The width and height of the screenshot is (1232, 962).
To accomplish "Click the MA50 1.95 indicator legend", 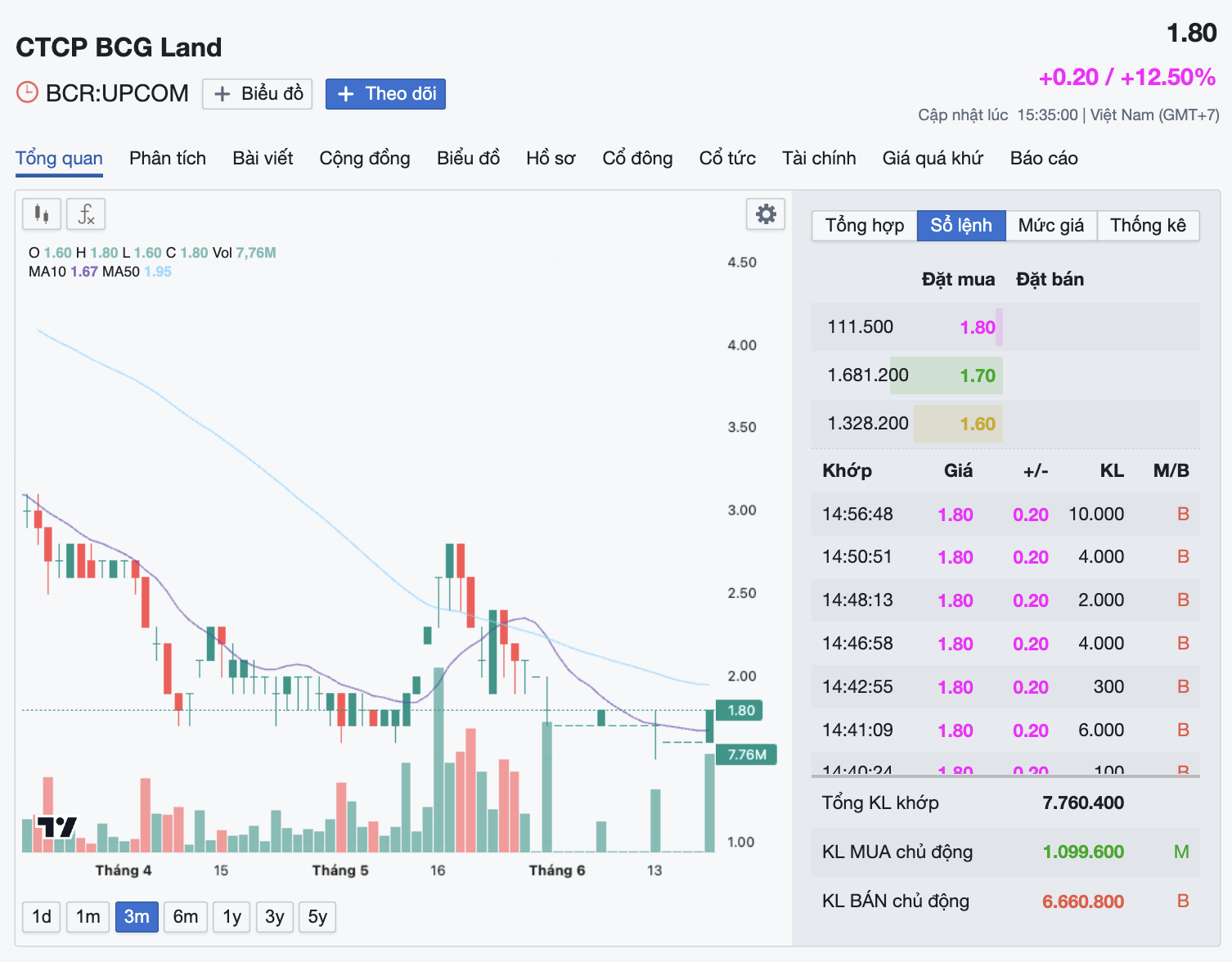I will pyautogui.click(x=137, y=272).
